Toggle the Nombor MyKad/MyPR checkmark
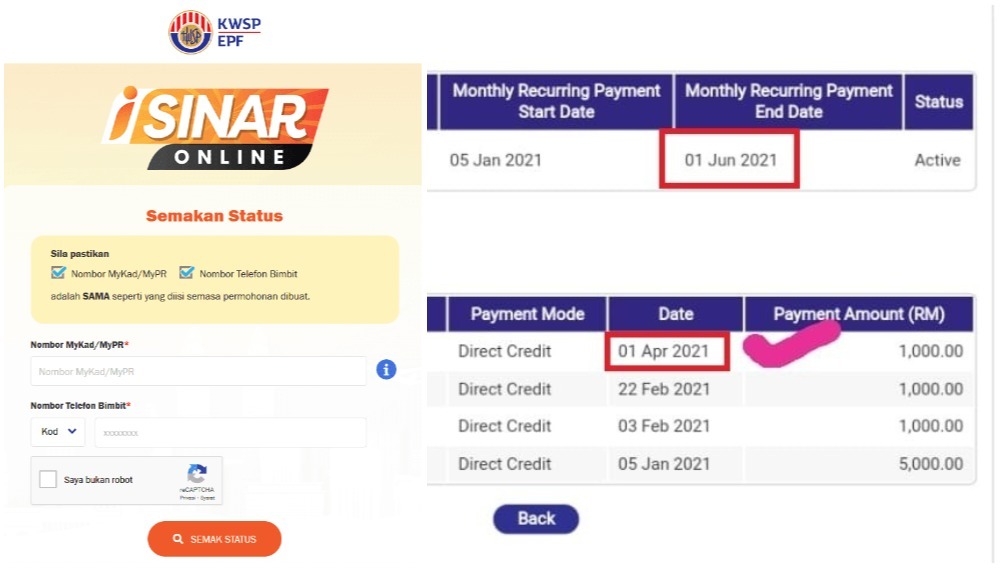This screenshot has width=1000, height=568. pyautogui.click(x=58, y=273)
